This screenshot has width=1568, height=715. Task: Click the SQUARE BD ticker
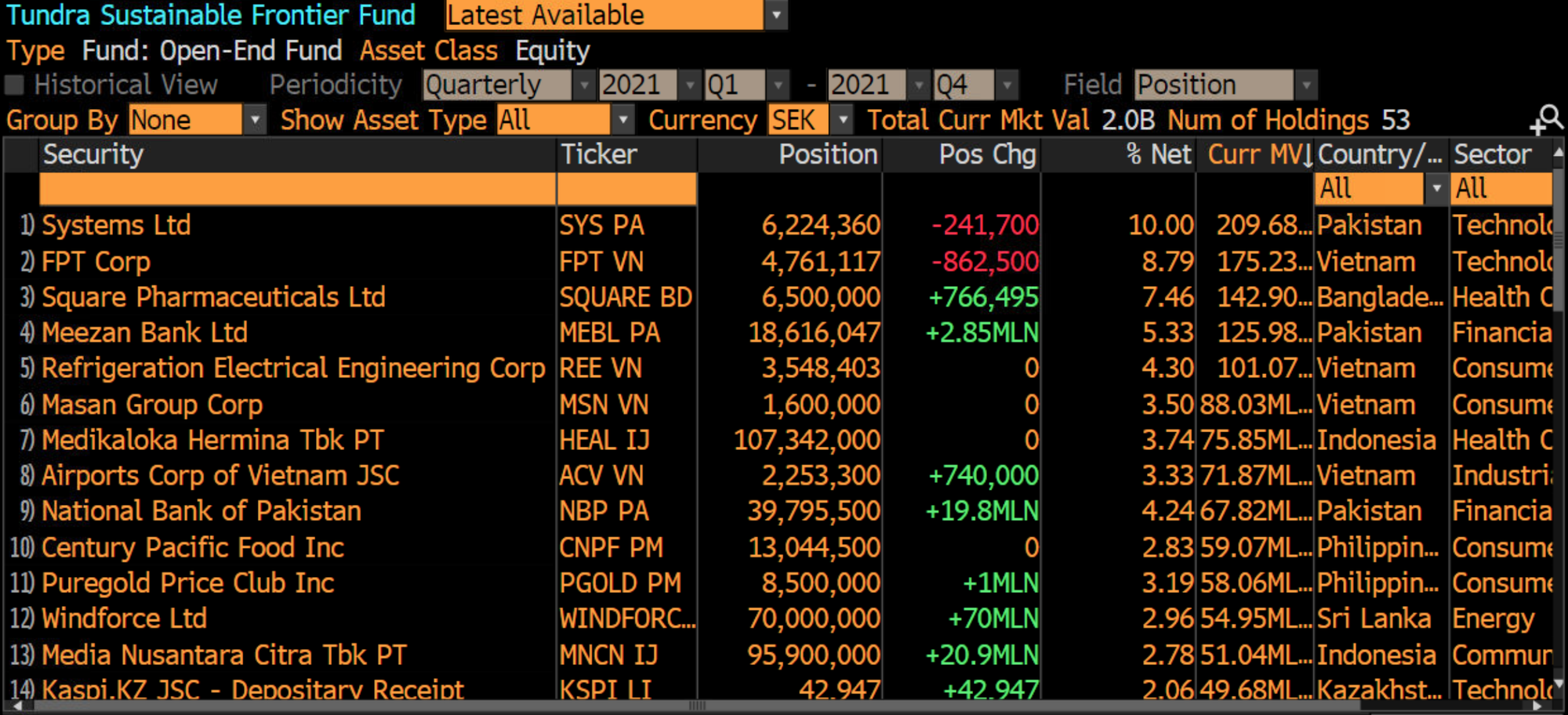tap(626, 297)
